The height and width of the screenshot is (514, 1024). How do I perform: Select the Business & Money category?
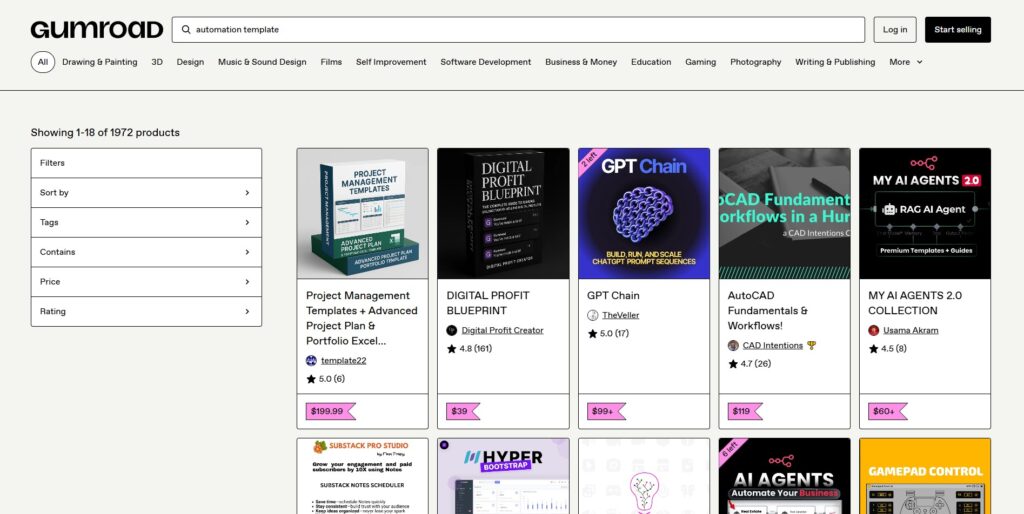coord(580,62)
